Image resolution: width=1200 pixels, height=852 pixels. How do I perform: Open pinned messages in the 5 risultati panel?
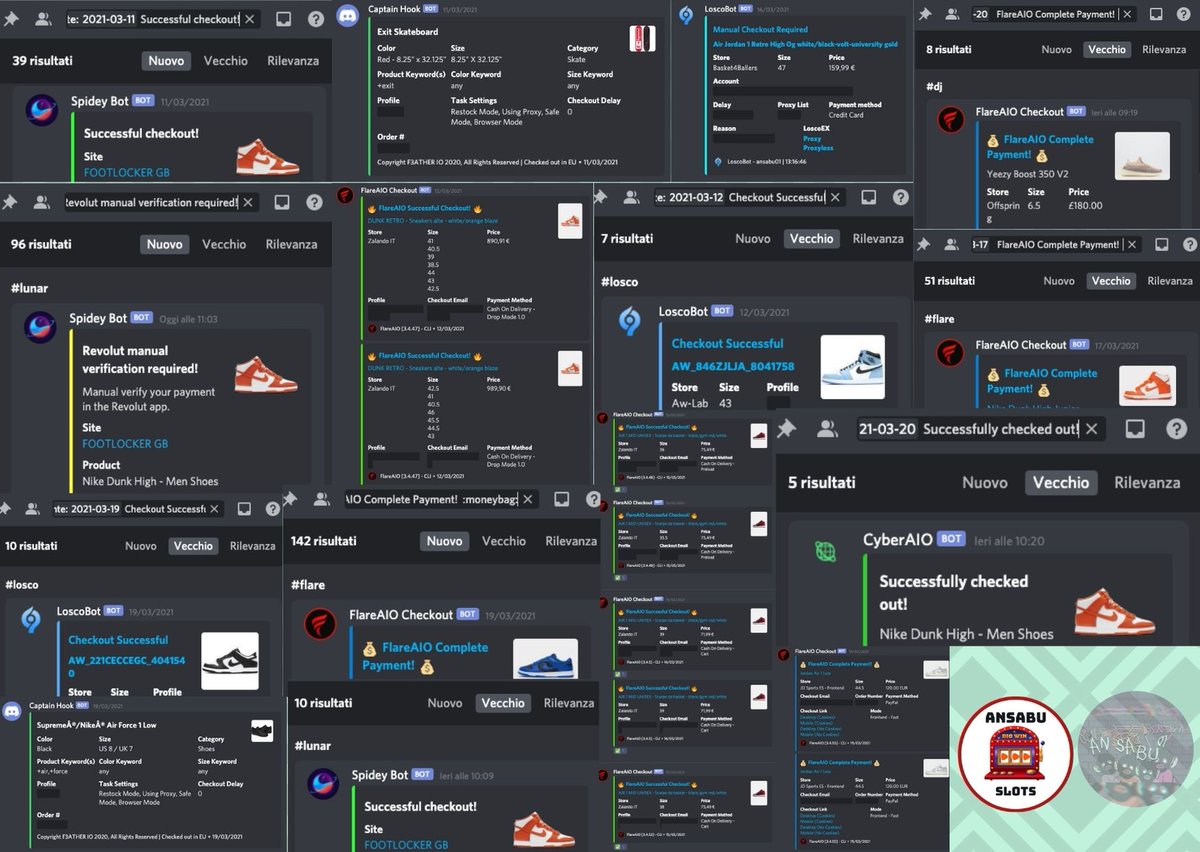pyautogui.click(x=787, y=428)
